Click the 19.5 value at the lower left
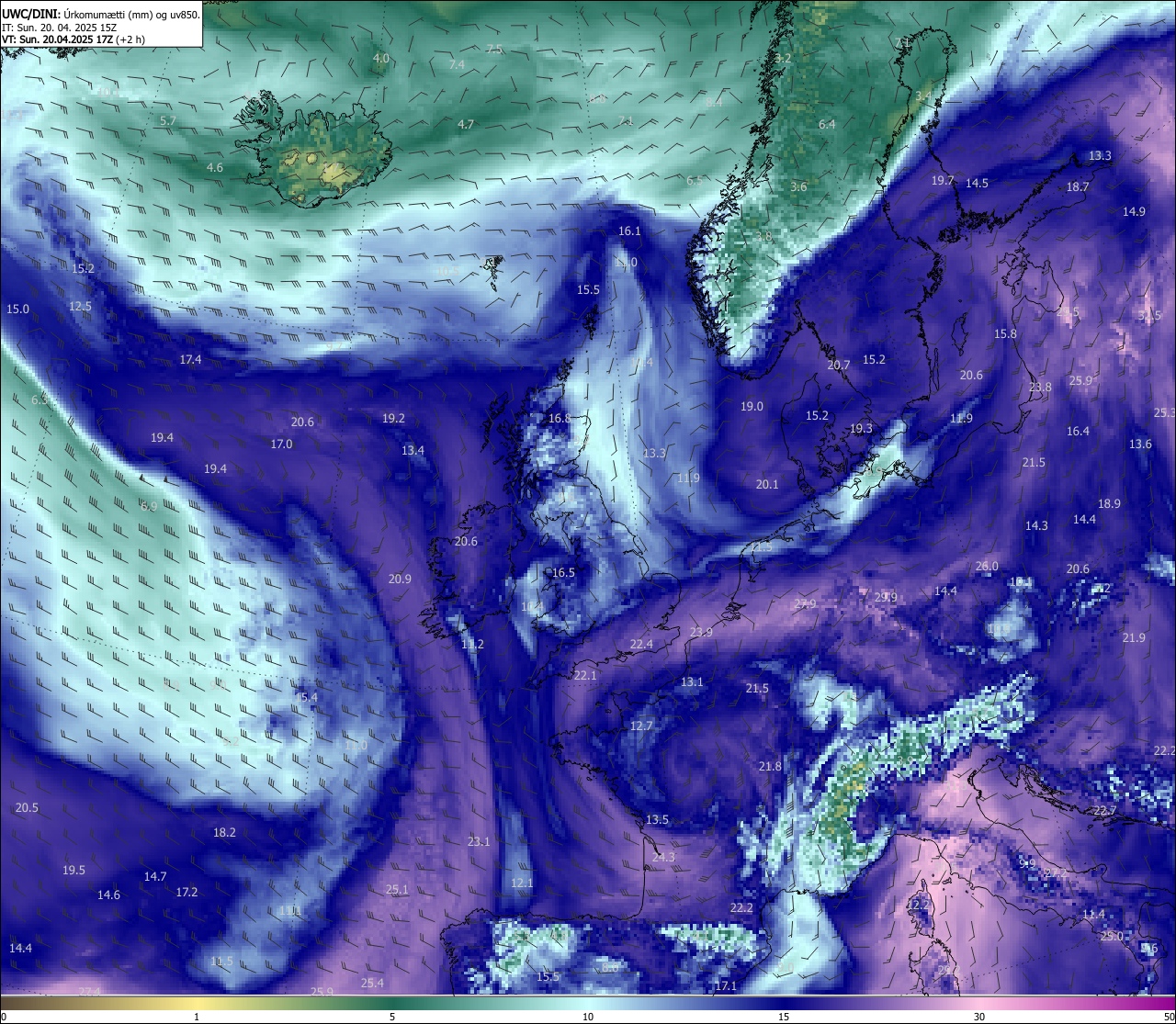1176x1024 pixels. coord(73,871)
